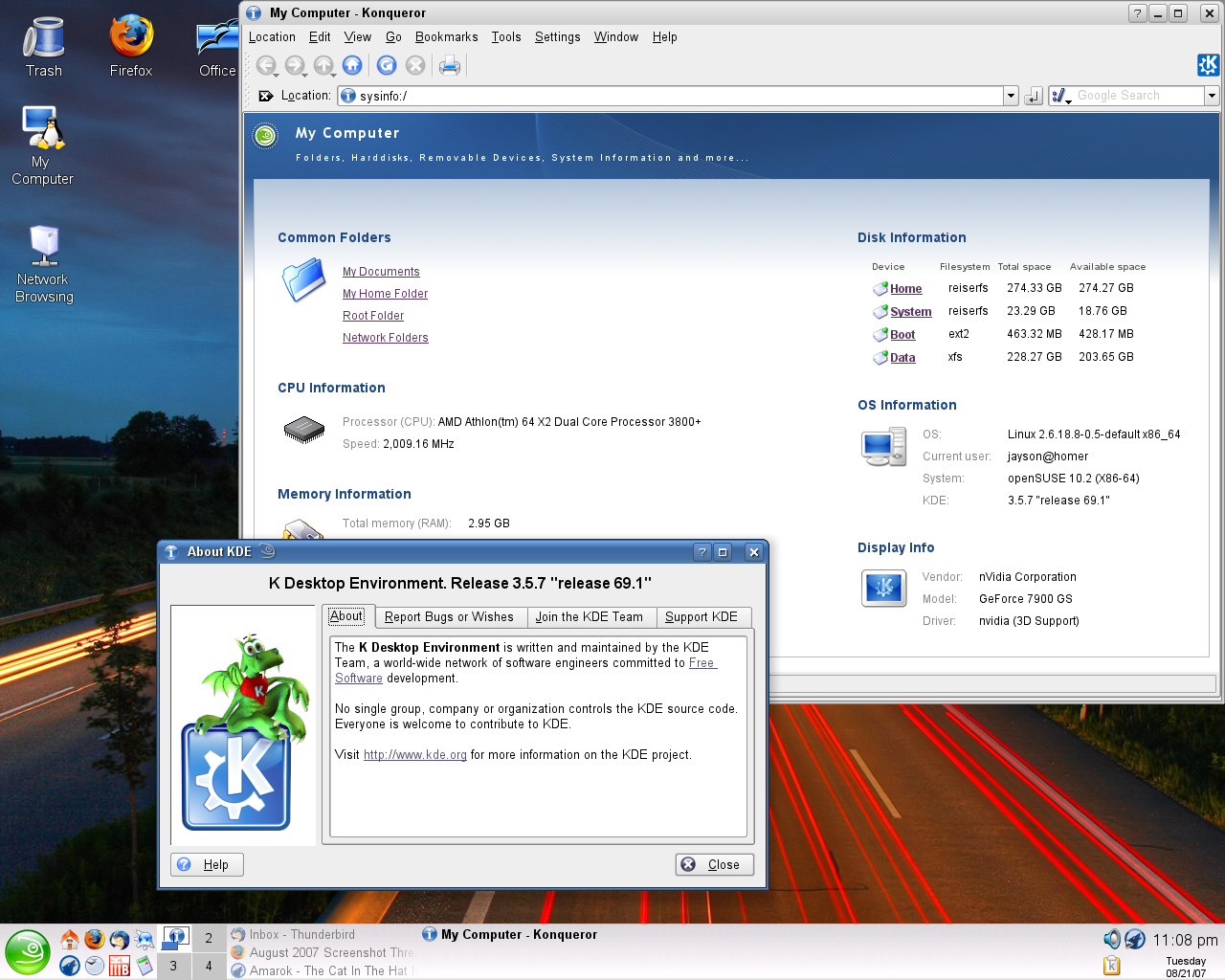The image size is (1225, 980).
Task: Click the Close button in About KDE
Action: (715, 864)
